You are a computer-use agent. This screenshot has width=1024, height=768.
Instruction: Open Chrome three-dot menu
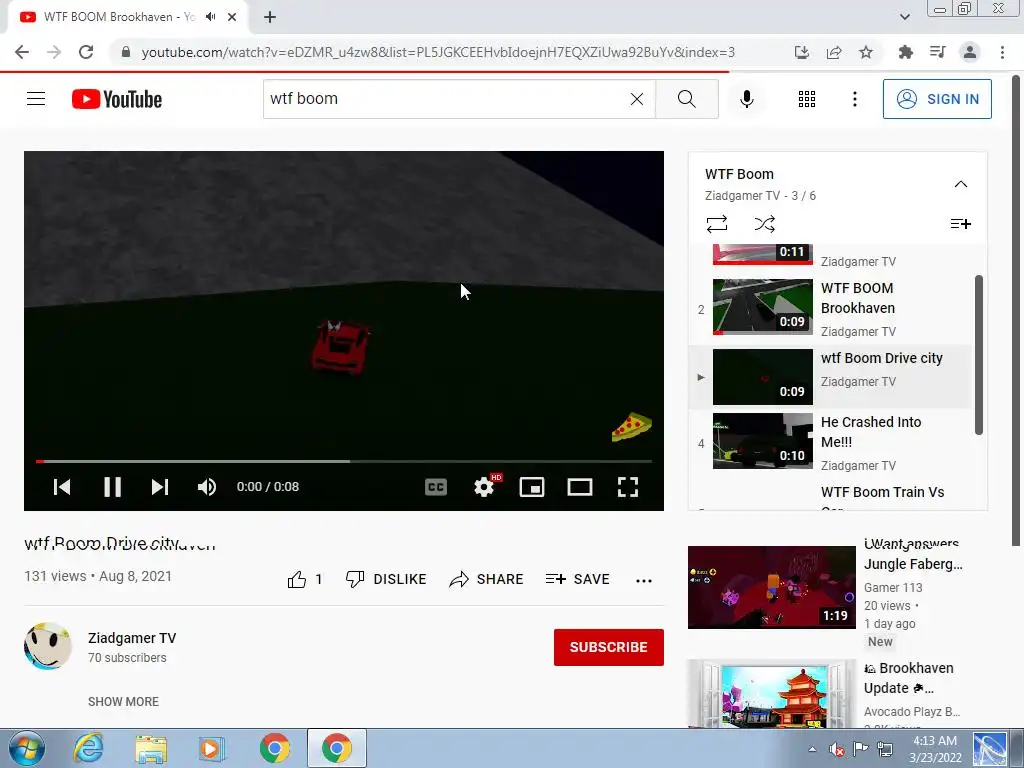(1002, 52)
